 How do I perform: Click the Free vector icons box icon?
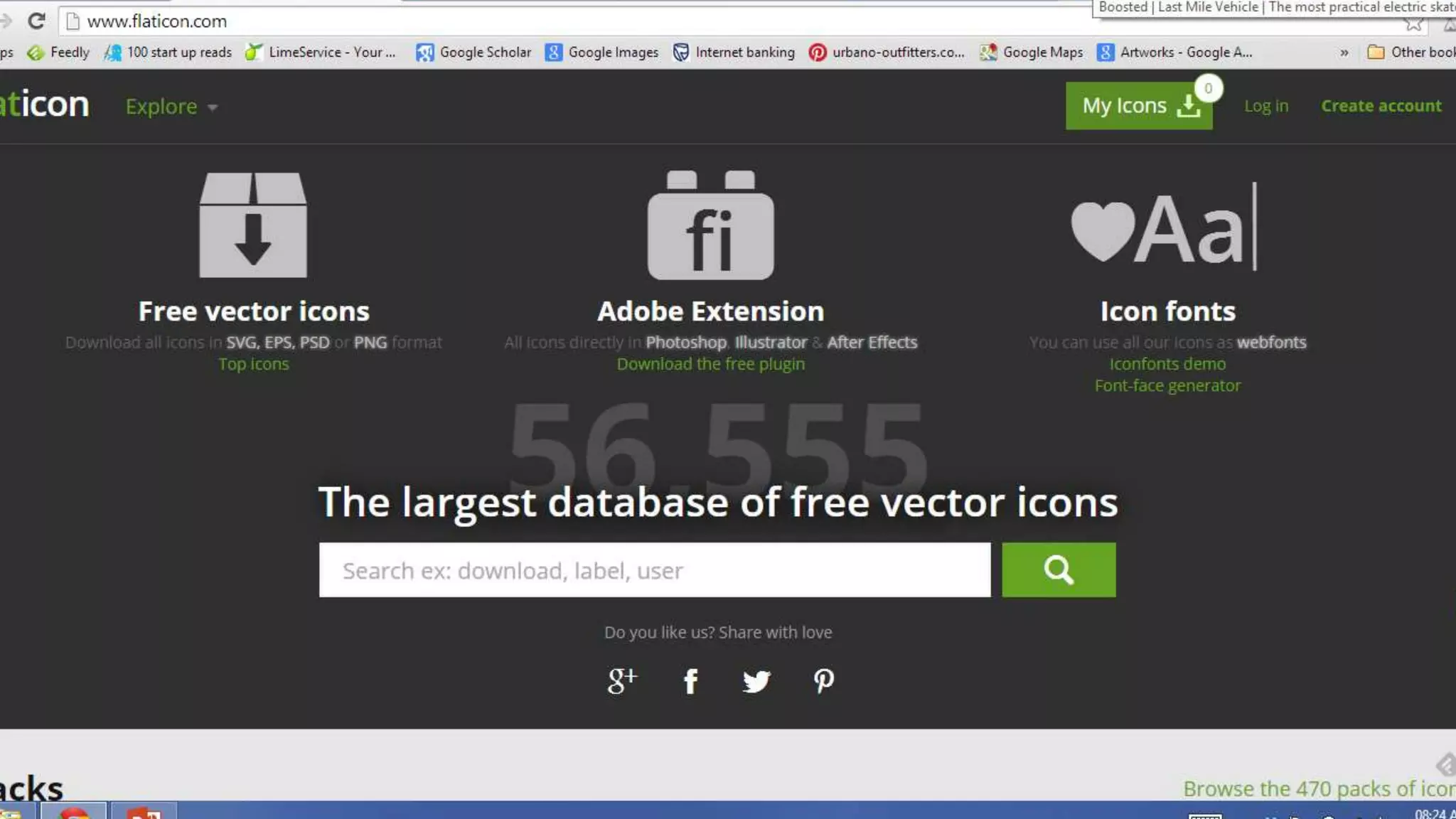pos(253,225)
